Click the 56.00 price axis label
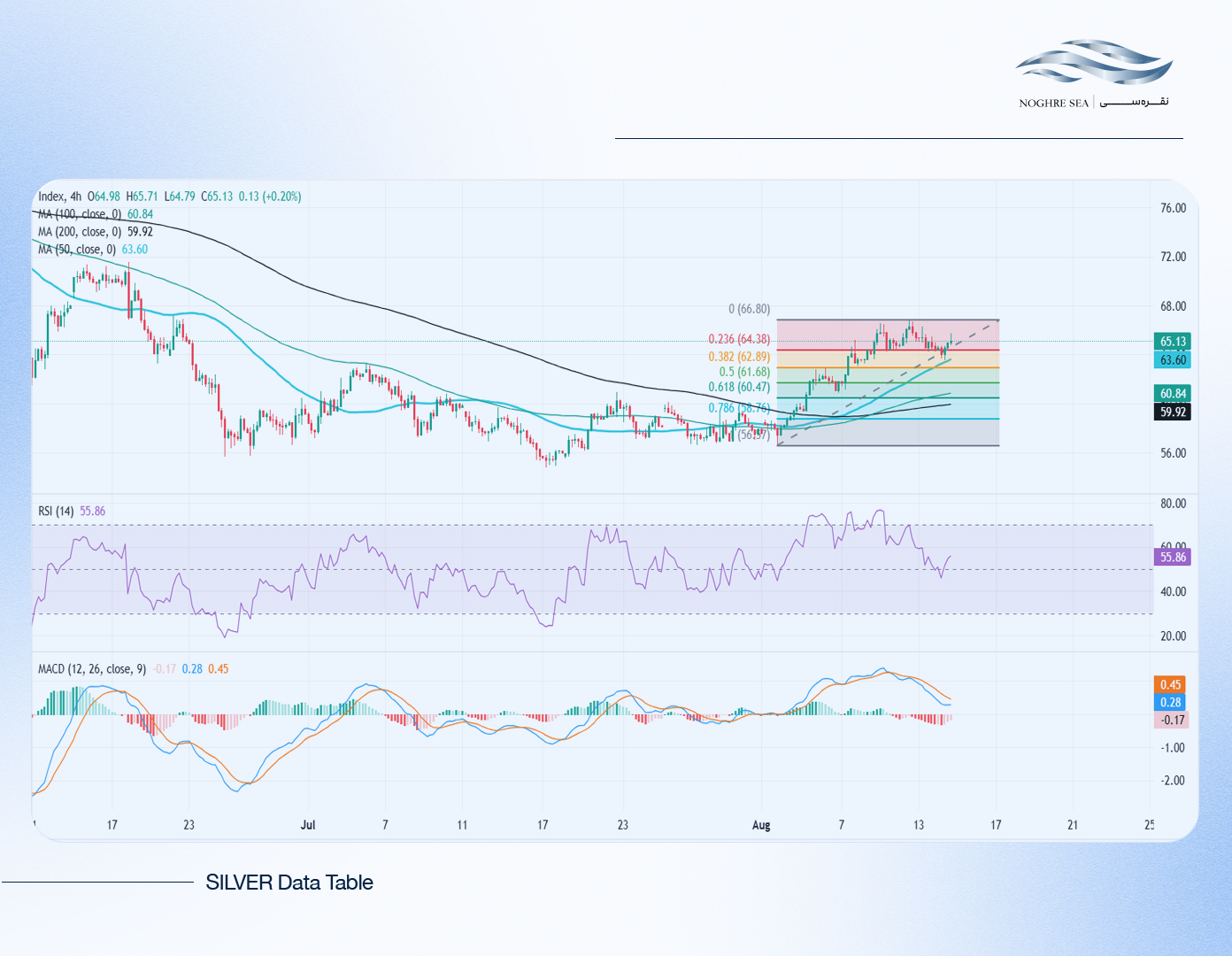 coord(1174,453)
